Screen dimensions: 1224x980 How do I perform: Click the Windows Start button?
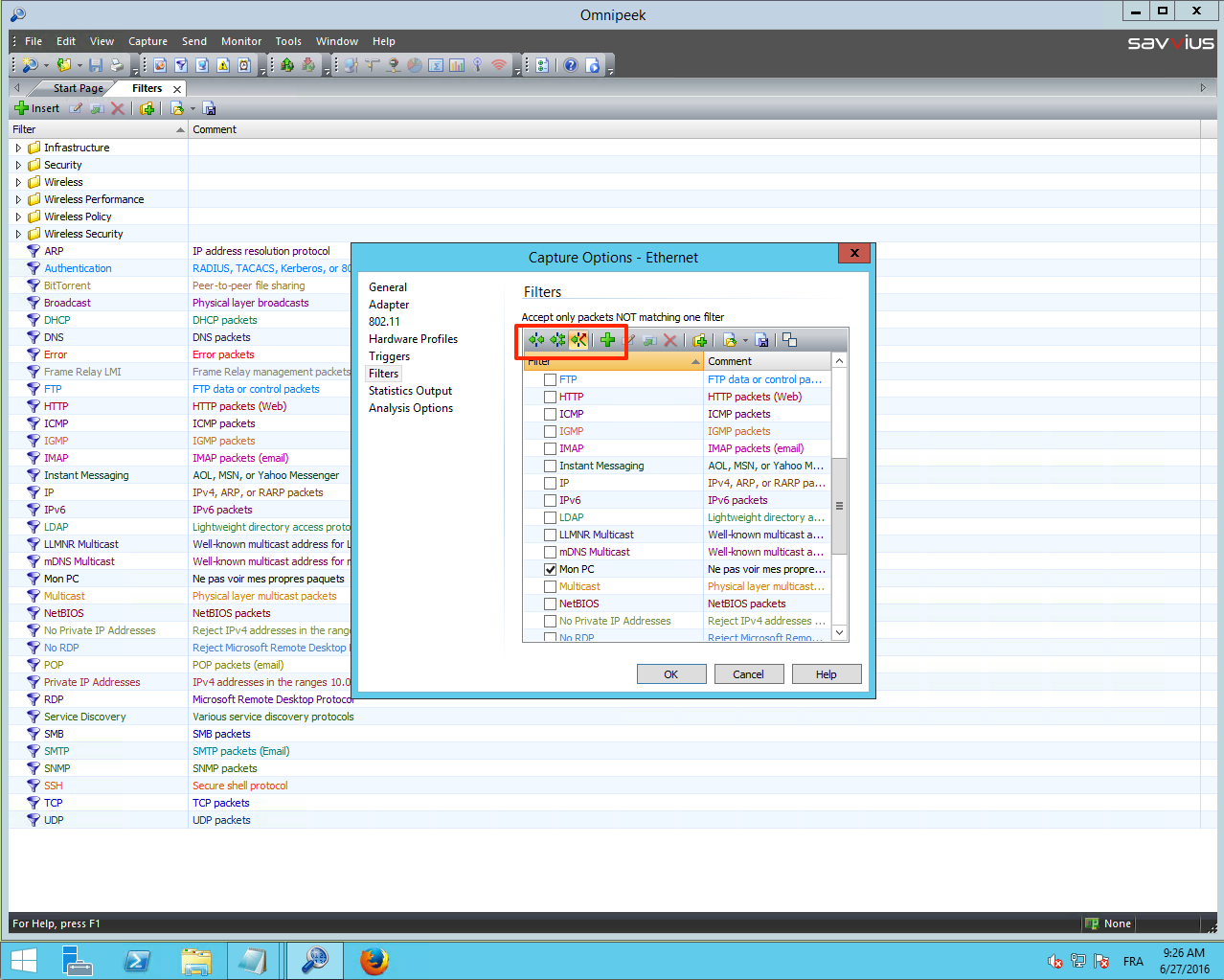[x=23, y=961]
